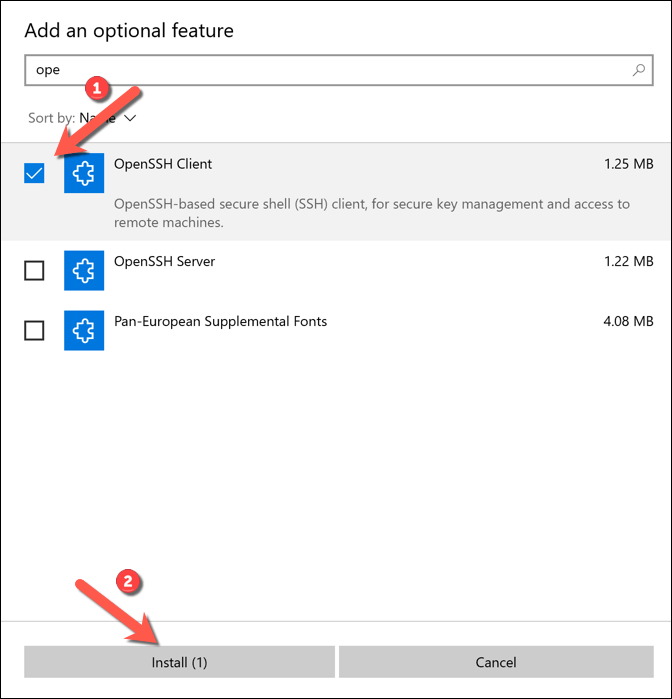Enable the OpenSSH Server checkbox
Image resolution: width=672 pixels, height=699 pixels.
pos(34,270)
